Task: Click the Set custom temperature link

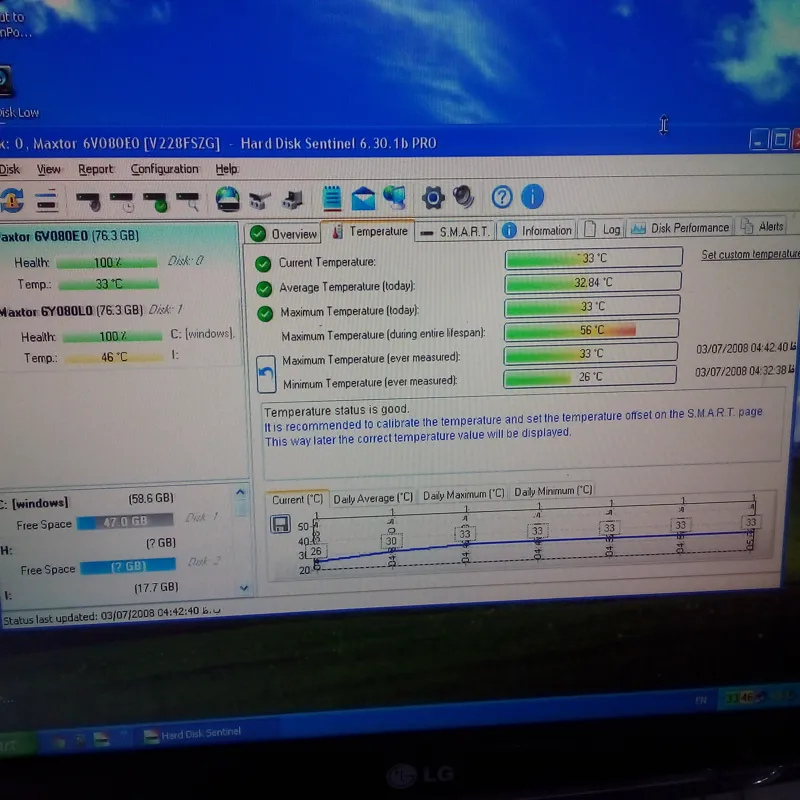Action: pos(751,254)
